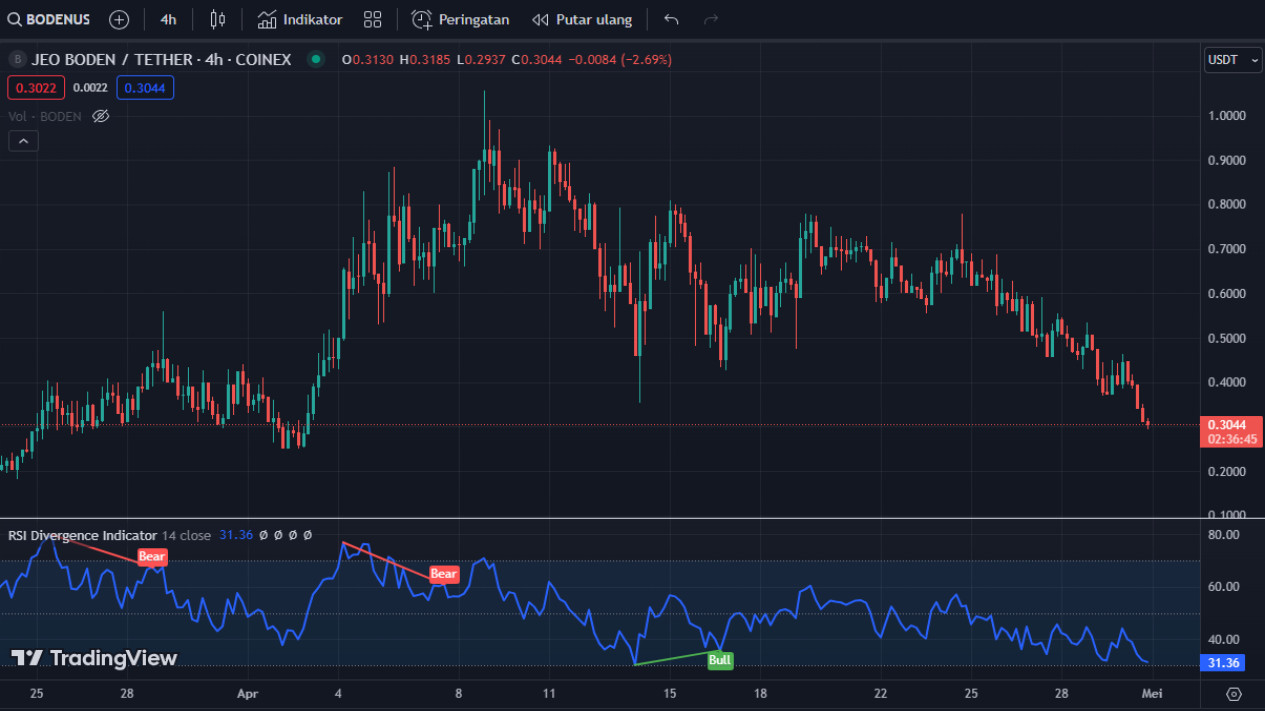Change chart type via candlestick icon
1265x711 pixels.
(218, 19)
